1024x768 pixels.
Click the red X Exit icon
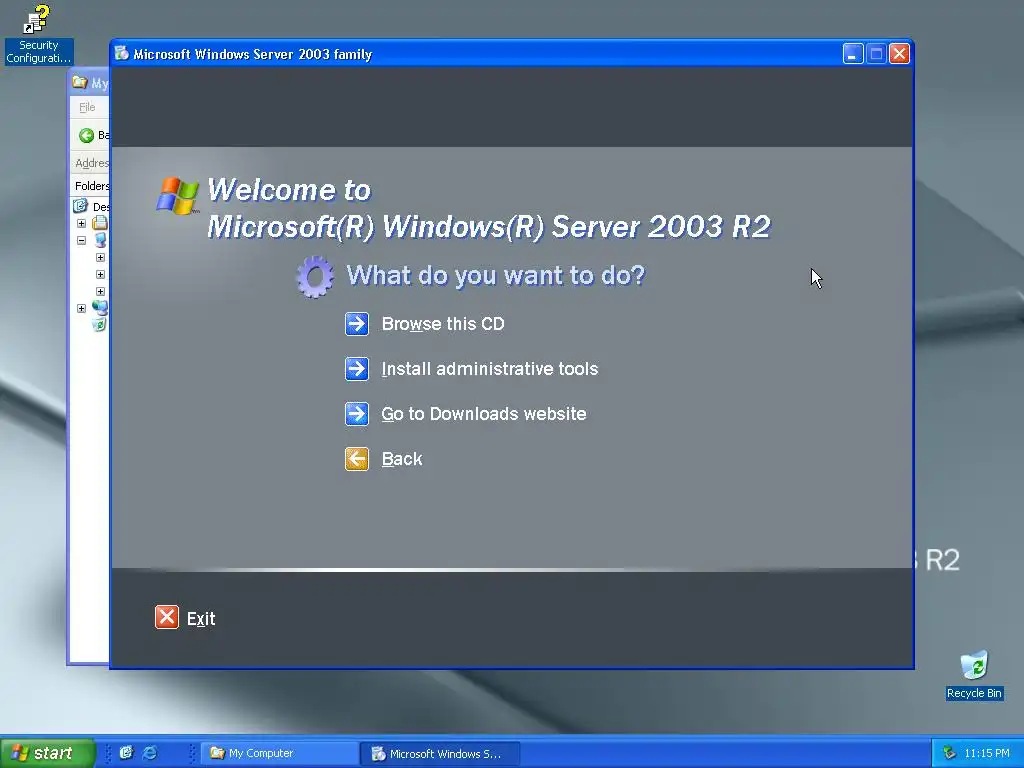point(167,617)
